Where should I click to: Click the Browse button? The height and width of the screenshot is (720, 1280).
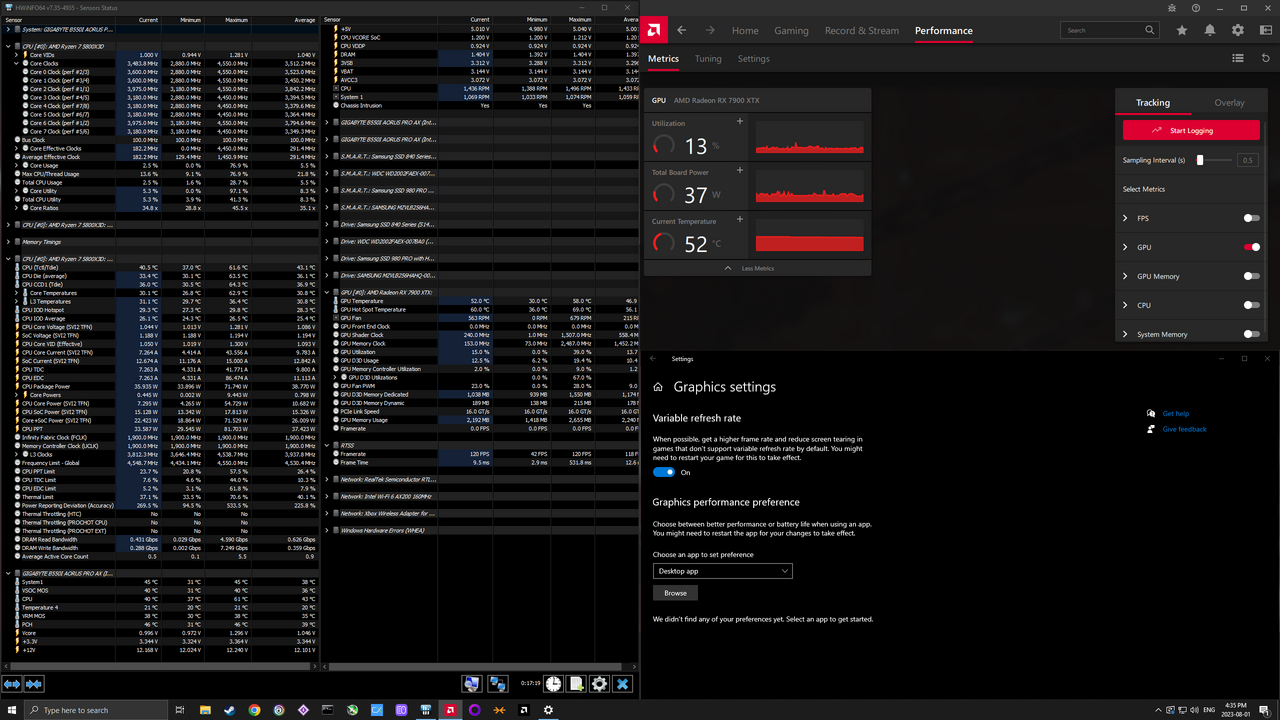pyautogui.click(x=675, y=593)
